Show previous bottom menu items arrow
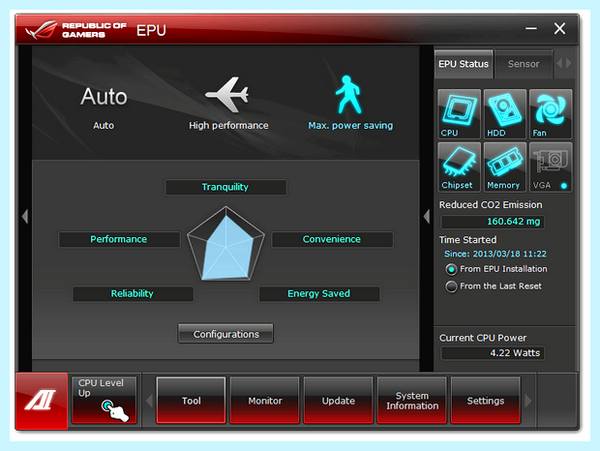Image resolution: width=600 pixels, height=451 pixels. pyautogui.click(x=149, y=401)
